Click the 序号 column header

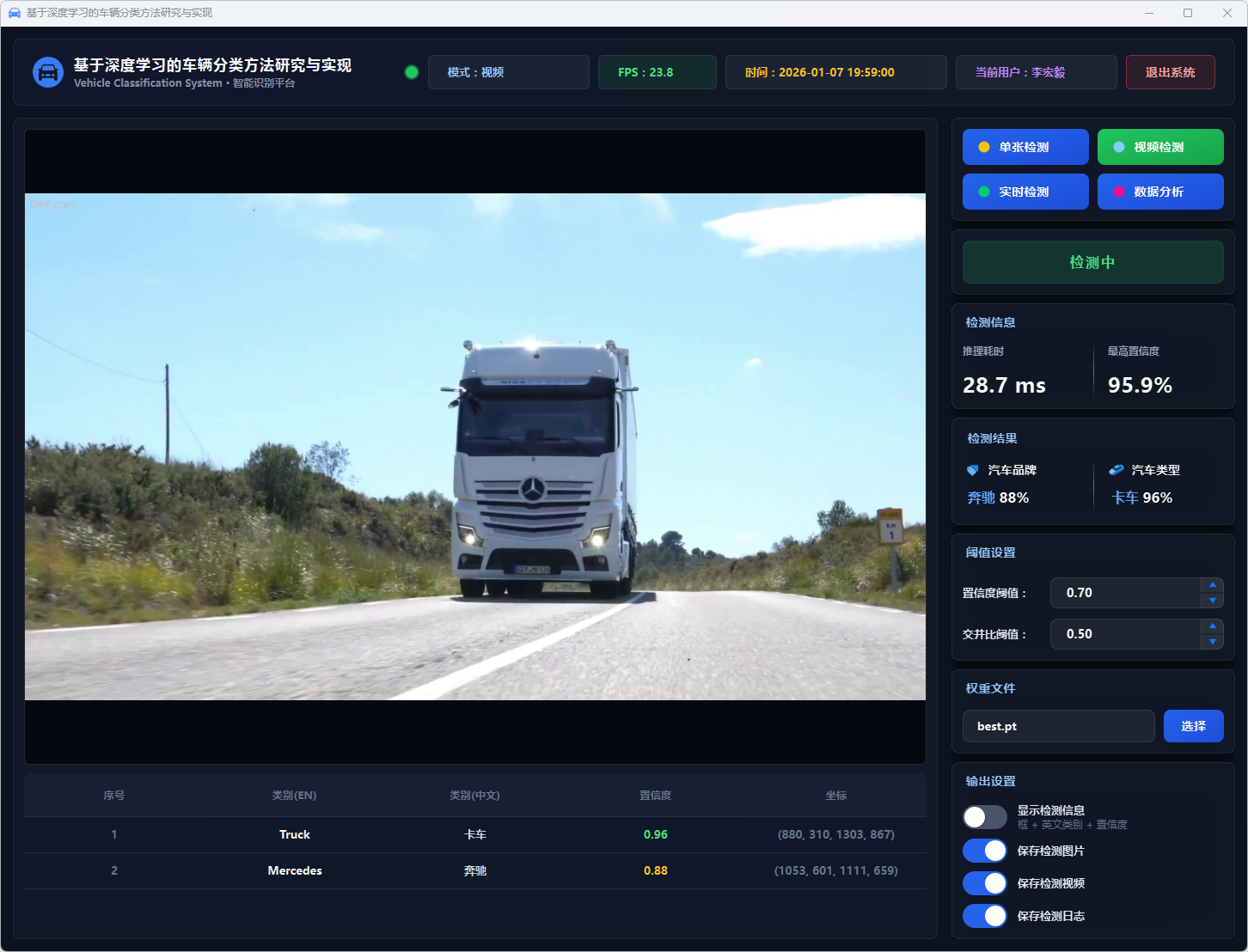point(114,796)
